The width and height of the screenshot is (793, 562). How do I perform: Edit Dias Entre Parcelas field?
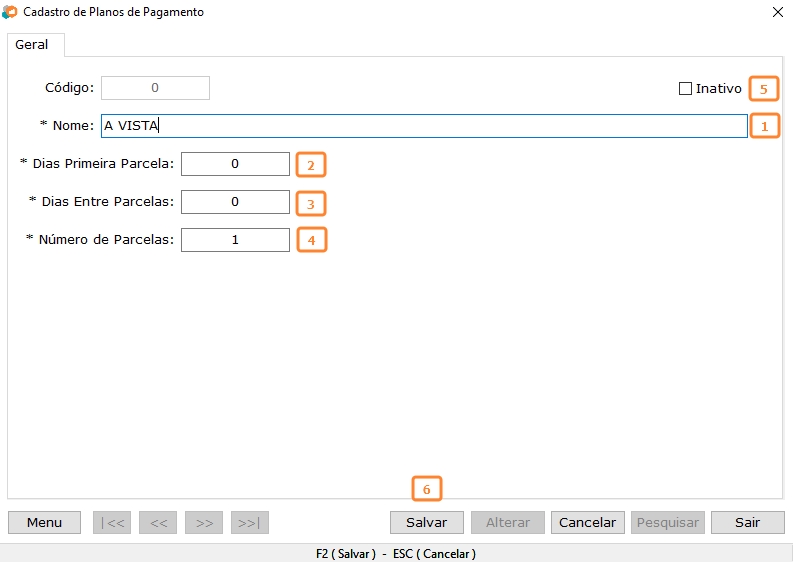[x=235, y=202]
